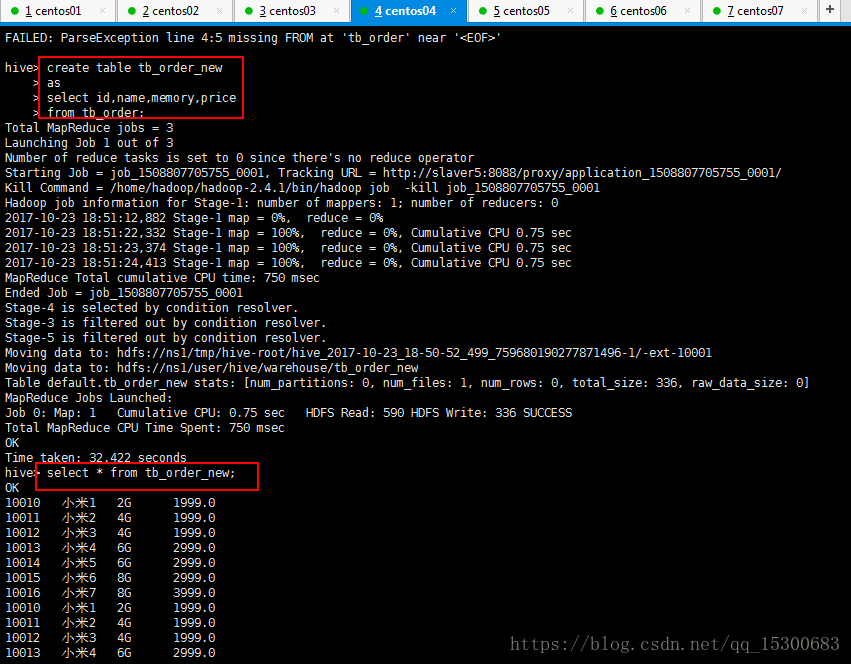Click the 18:51:24,413 Stage-1 log line
The height and width of the screenshot is (664, 851).
(x=288, y=263)
